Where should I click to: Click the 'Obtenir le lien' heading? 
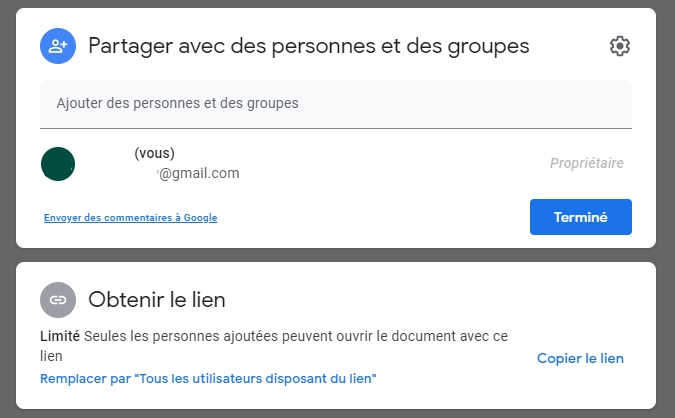(157, 299)
